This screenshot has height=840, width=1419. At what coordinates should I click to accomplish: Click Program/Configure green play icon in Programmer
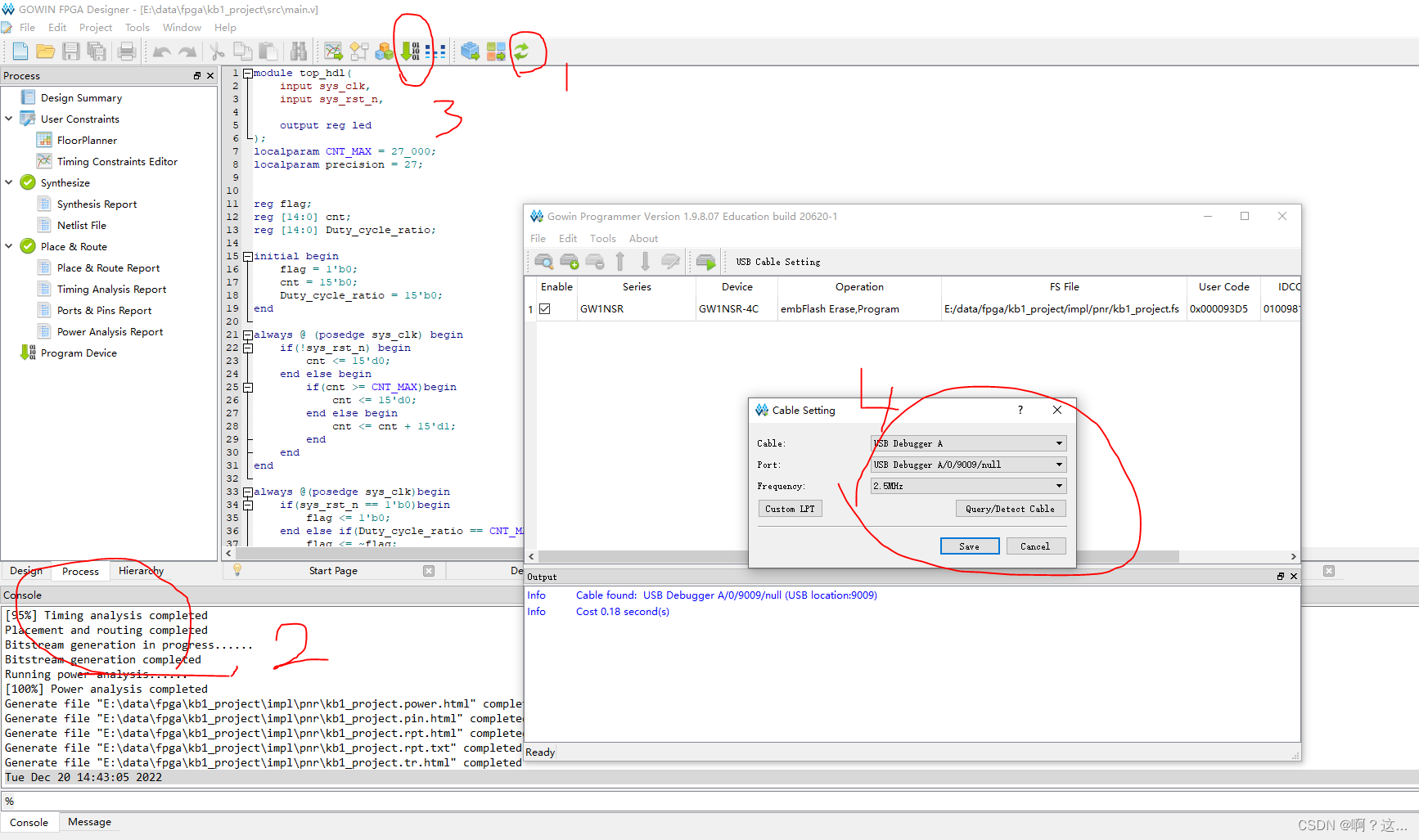tap(705, 262)
